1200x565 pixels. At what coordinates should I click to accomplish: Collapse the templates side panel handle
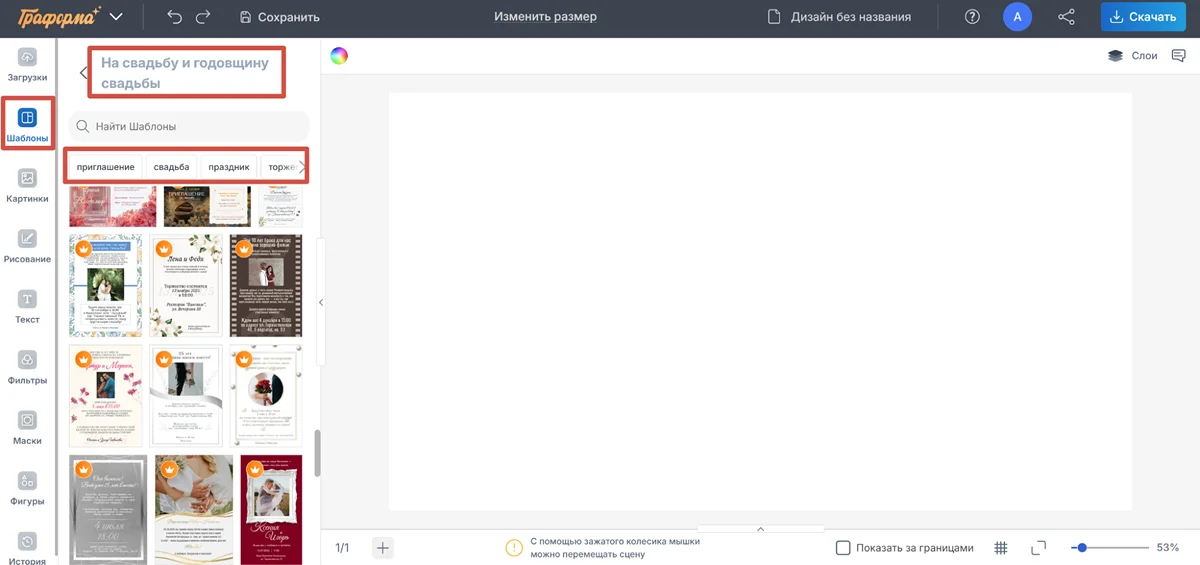tap(321, 302)
